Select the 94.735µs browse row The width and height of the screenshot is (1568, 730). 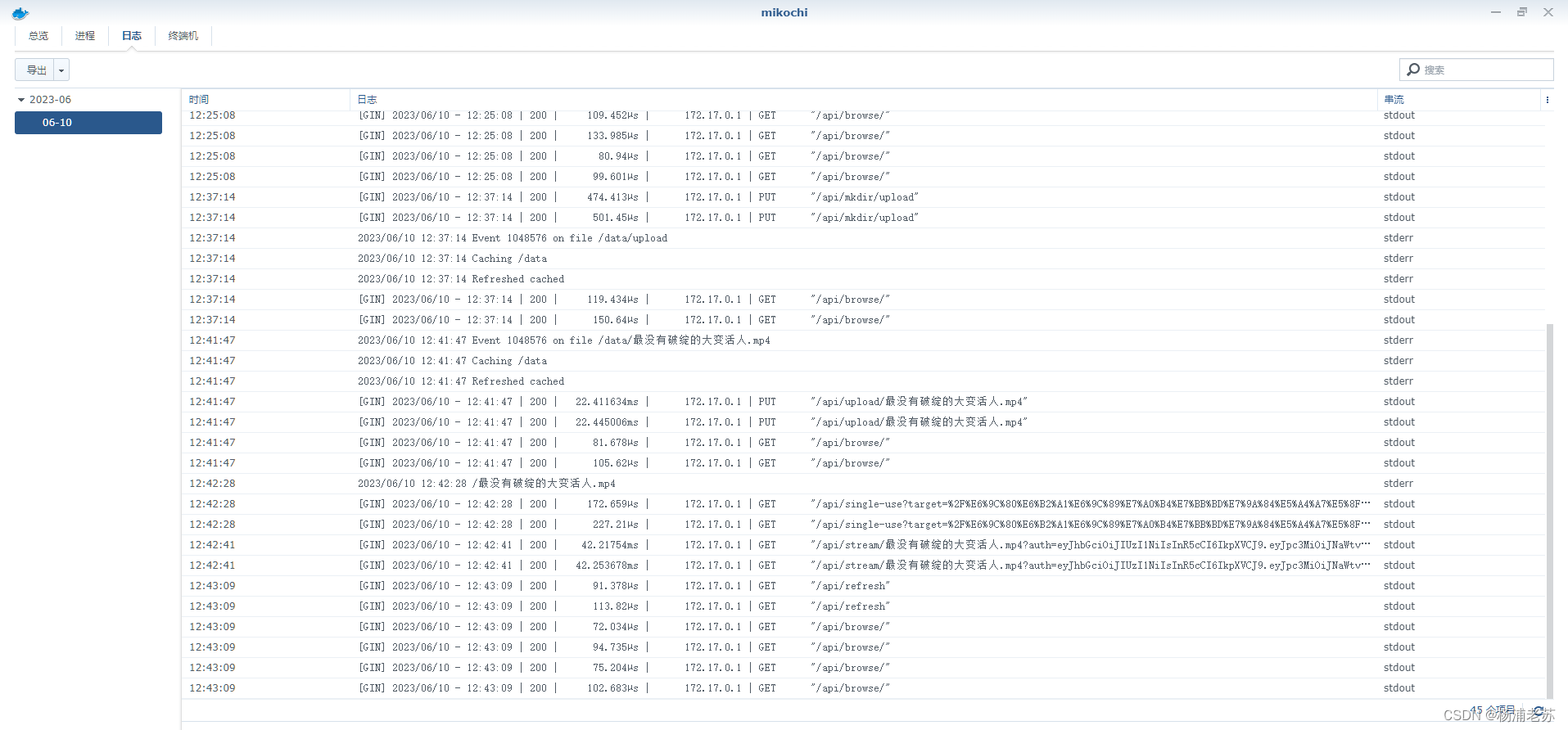[x=863, y=647]
